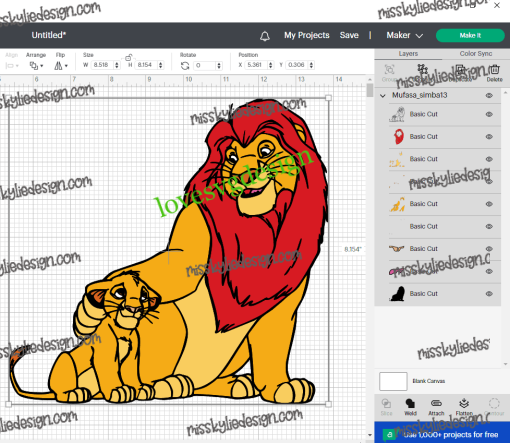Click the Flatten tool

[464, 407]
